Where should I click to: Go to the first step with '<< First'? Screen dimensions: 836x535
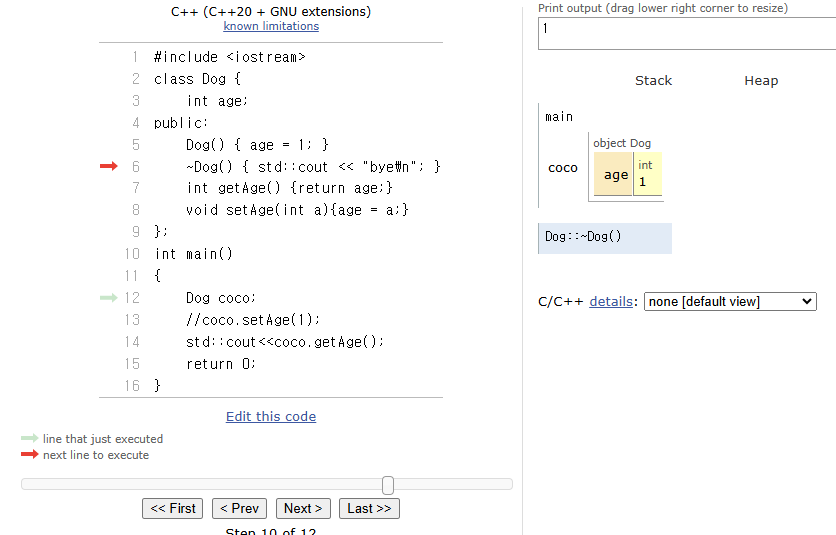click(x=173, y=508)
